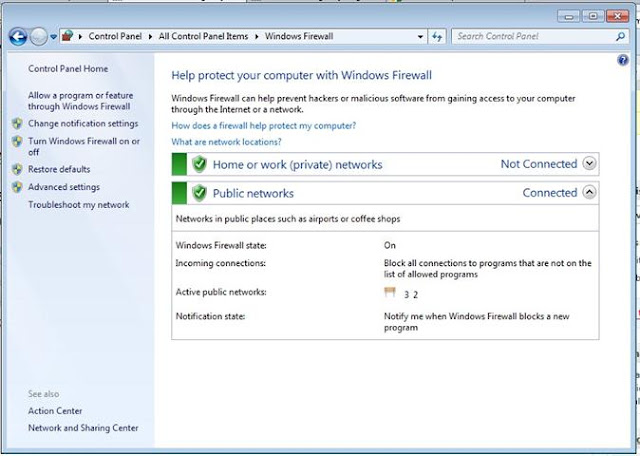Viewport: 640px width, 456px height.
Task: Open the address bar history dropdown
Action: click(420, 37)
